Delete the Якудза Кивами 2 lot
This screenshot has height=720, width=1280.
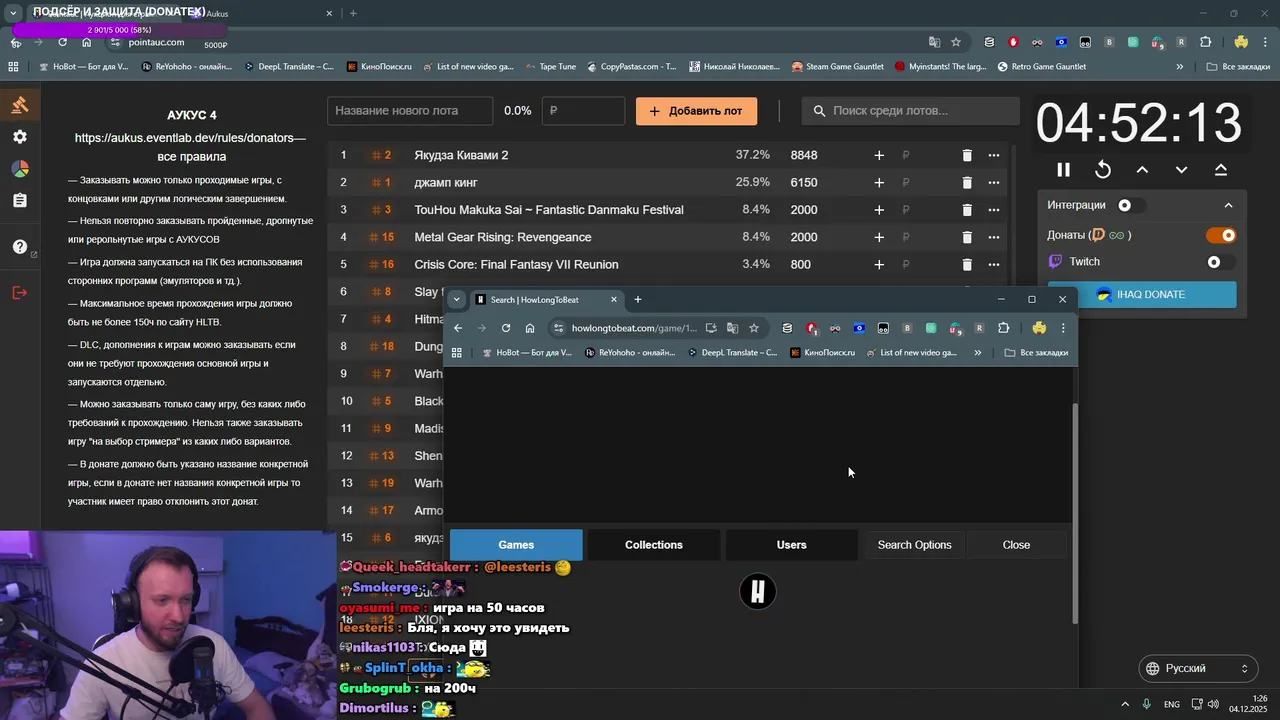point(966,155)
